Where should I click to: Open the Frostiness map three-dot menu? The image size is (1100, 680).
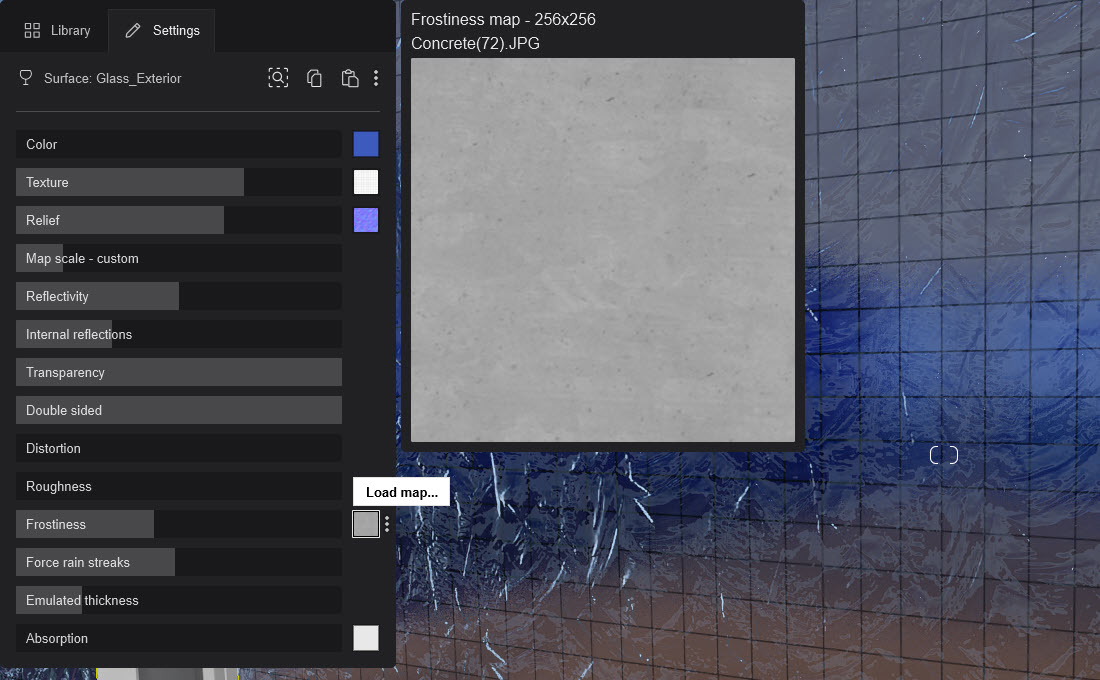pyautogui.click(x=387, y=524)
